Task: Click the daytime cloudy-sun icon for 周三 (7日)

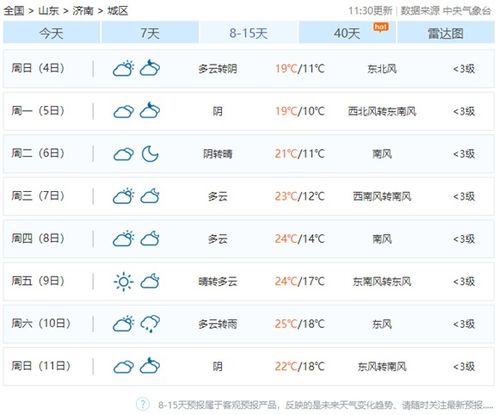Action: pos(123,196)
